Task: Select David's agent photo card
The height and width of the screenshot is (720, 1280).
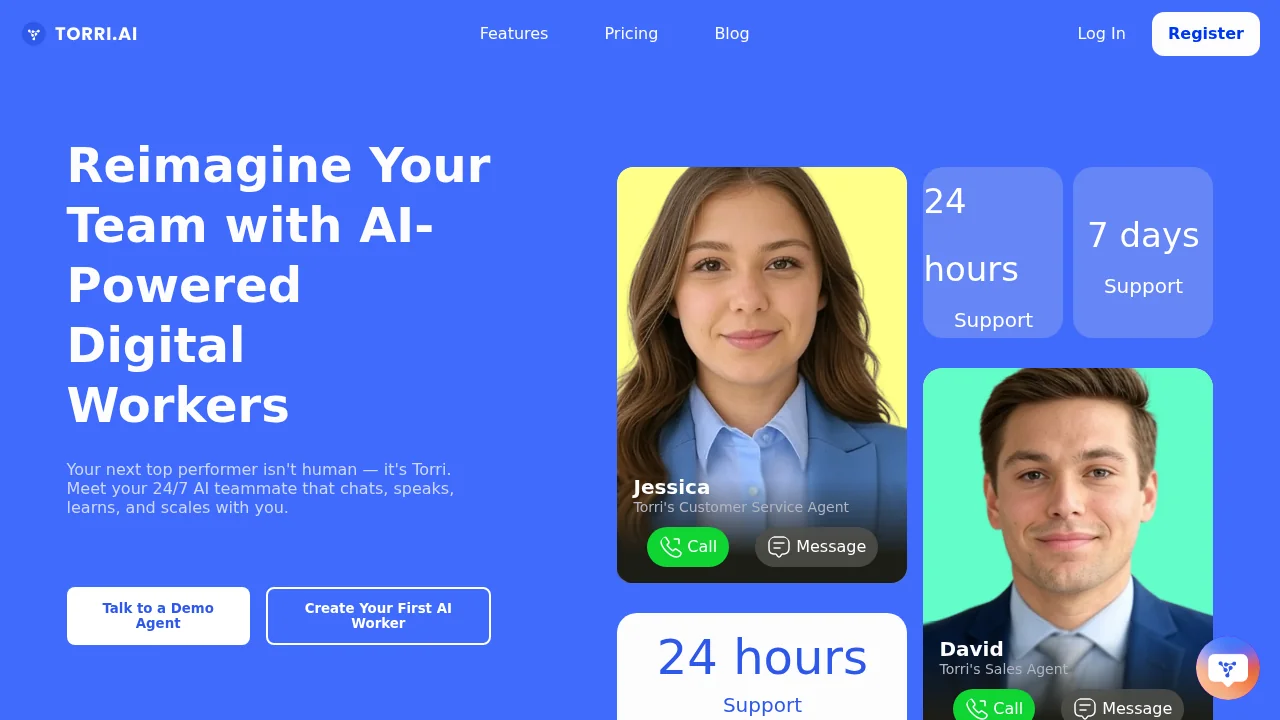Action: tap(1068, 544)
